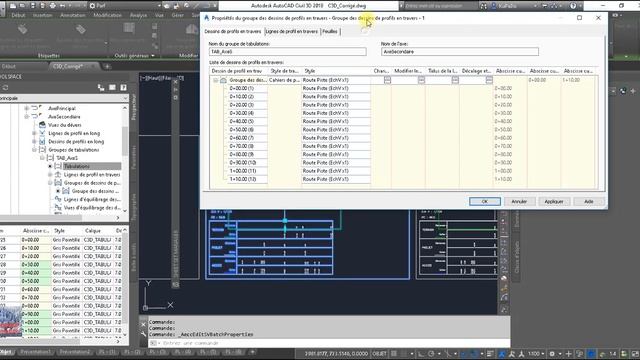Collapse Groupes de tabulations node
Screen dimensions: 640x360
click(x=34, y=150)
